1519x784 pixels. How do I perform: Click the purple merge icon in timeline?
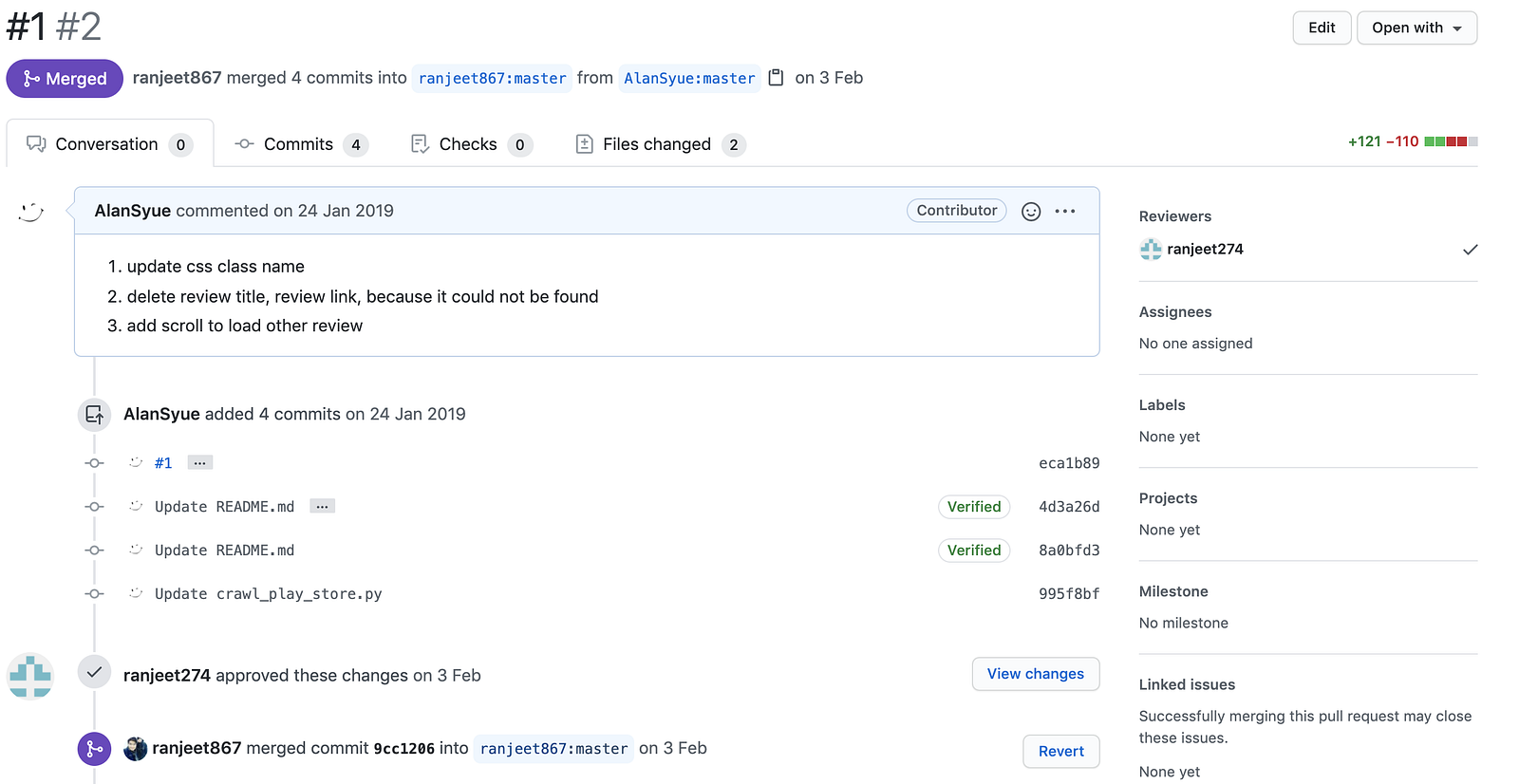pos(94,749)
